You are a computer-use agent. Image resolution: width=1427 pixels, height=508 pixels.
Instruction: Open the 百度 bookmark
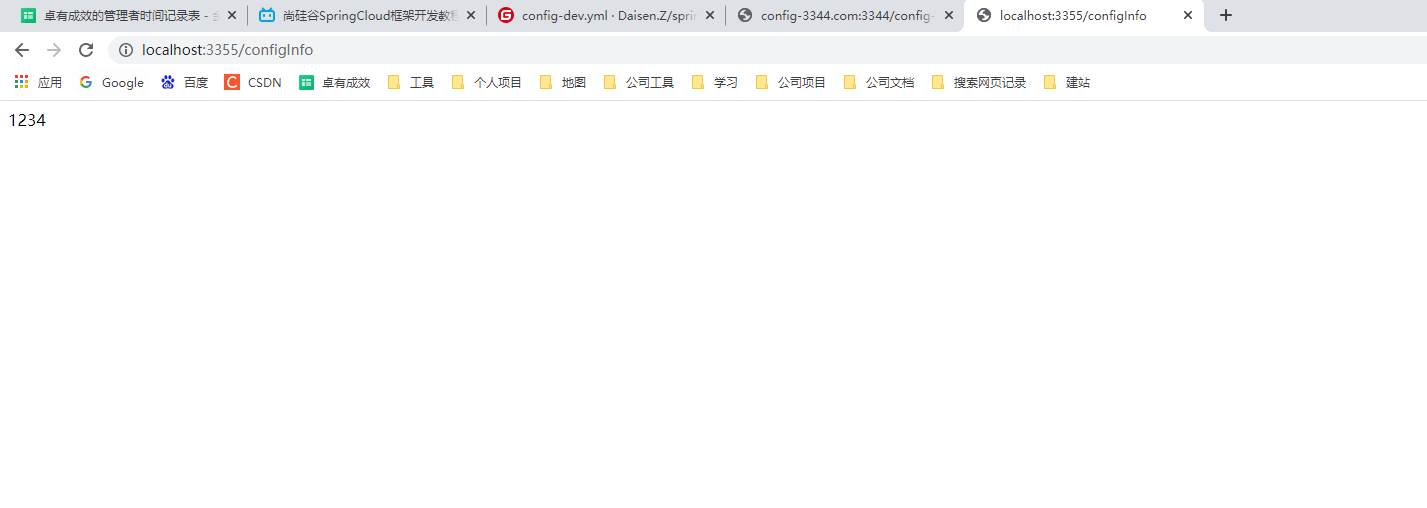184,83
